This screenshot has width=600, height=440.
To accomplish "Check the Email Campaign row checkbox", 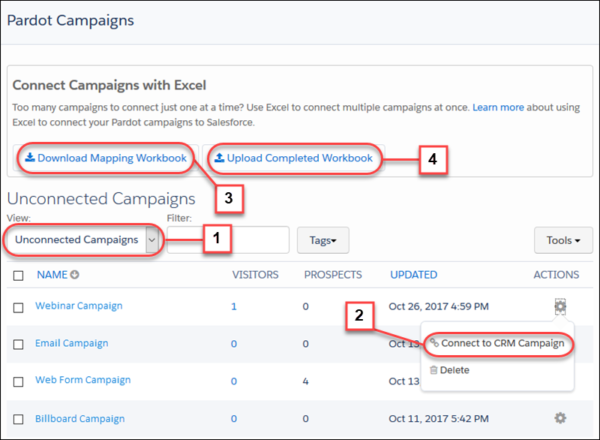I will (18, 344).
